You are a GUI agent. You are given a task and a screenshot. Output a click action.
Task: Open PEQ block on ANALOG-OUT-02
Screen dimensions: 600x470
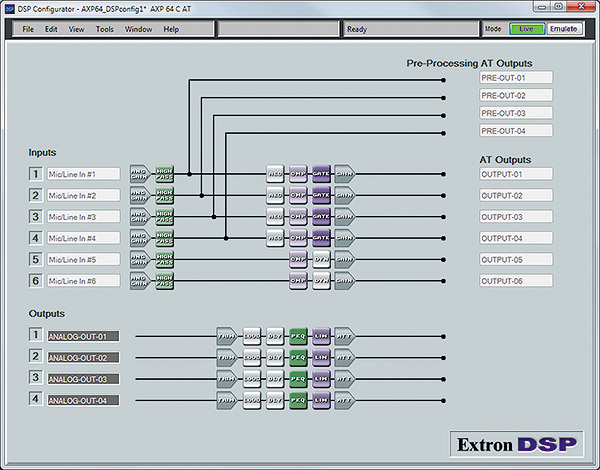coord(298,358)
